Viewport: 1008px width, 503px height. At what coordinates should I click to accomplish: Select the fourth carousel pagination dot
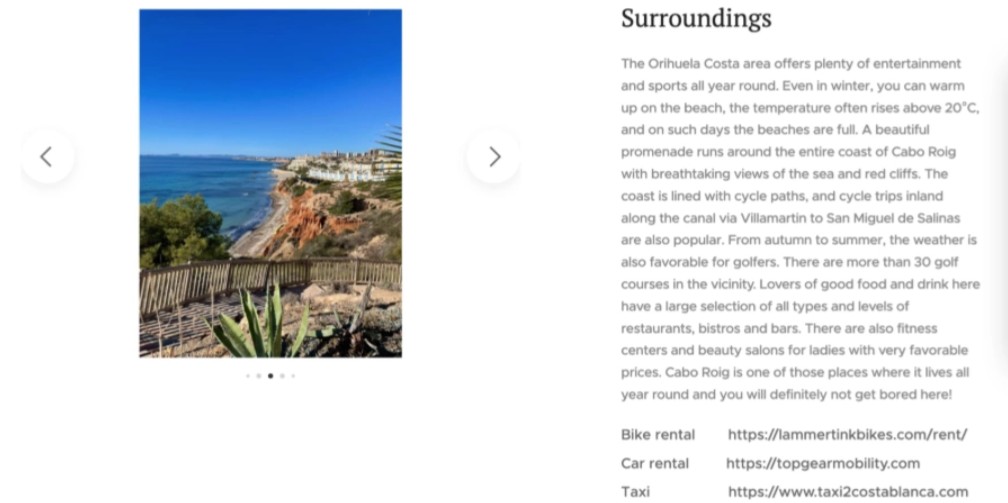click(x=282, y=376)
